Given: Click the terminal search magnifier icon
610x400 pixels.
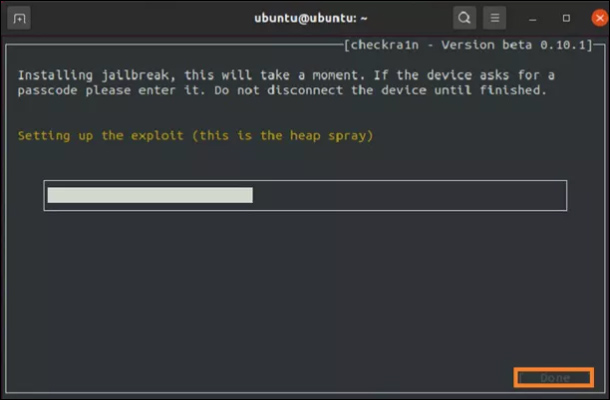Looking at the screenshot, I should tap(464, 18).
